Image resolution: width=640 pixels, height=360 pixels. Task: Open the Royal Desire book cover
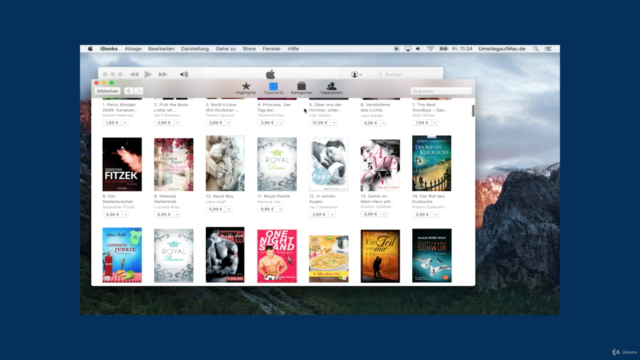point(277,164)
